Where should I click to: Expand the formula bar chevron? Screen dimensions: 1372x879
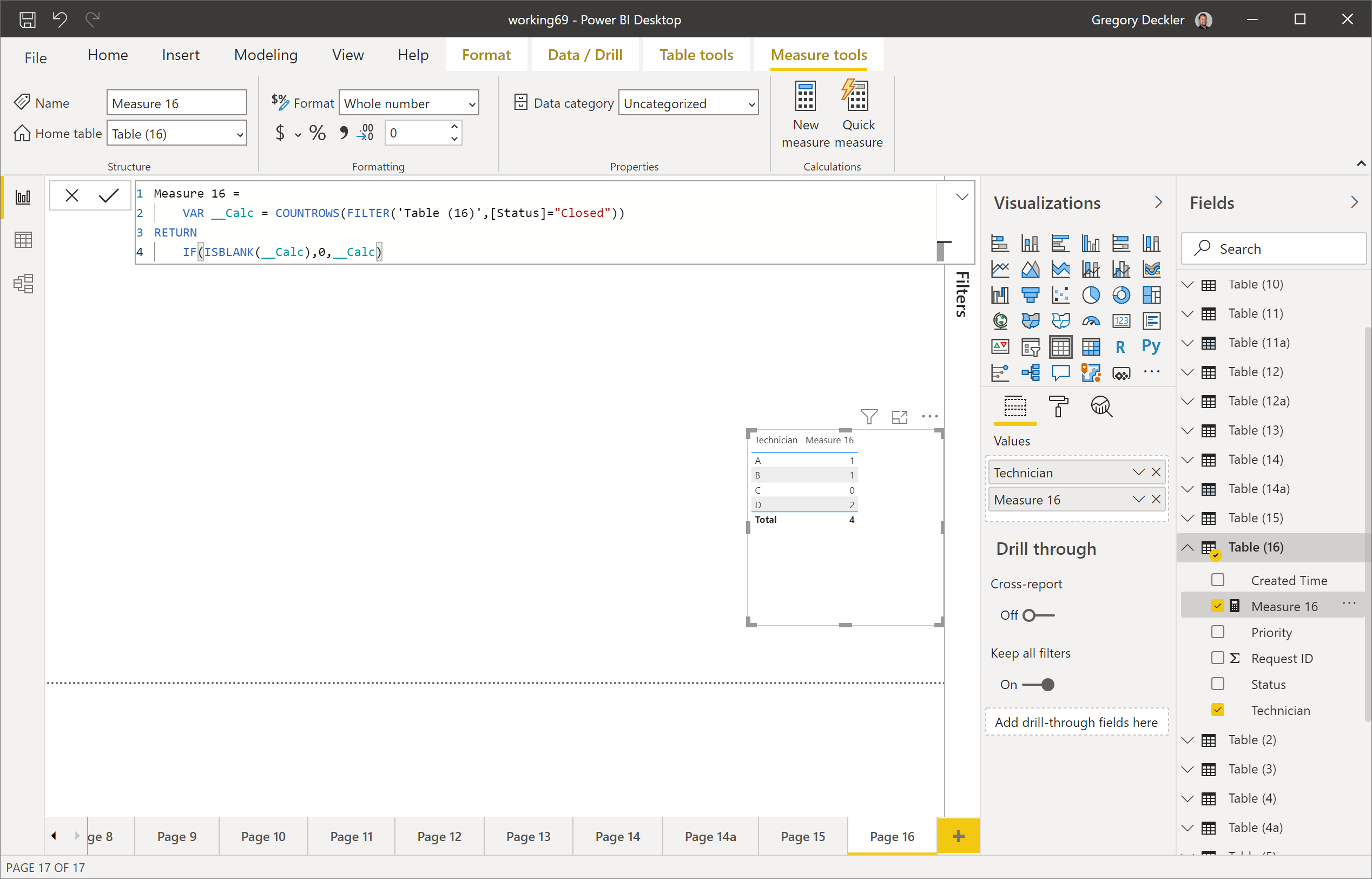click(x=962, y=197)
